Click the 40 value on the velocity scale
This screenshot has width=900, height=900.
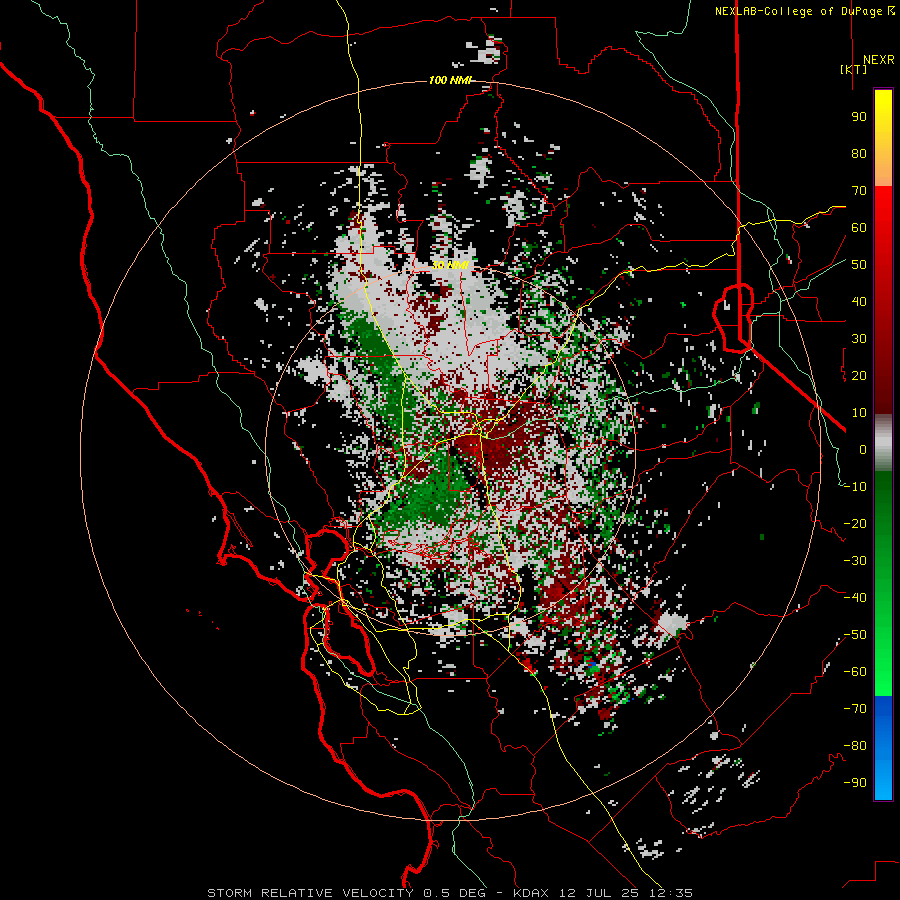pyautogui.click(x=859, y=301)
